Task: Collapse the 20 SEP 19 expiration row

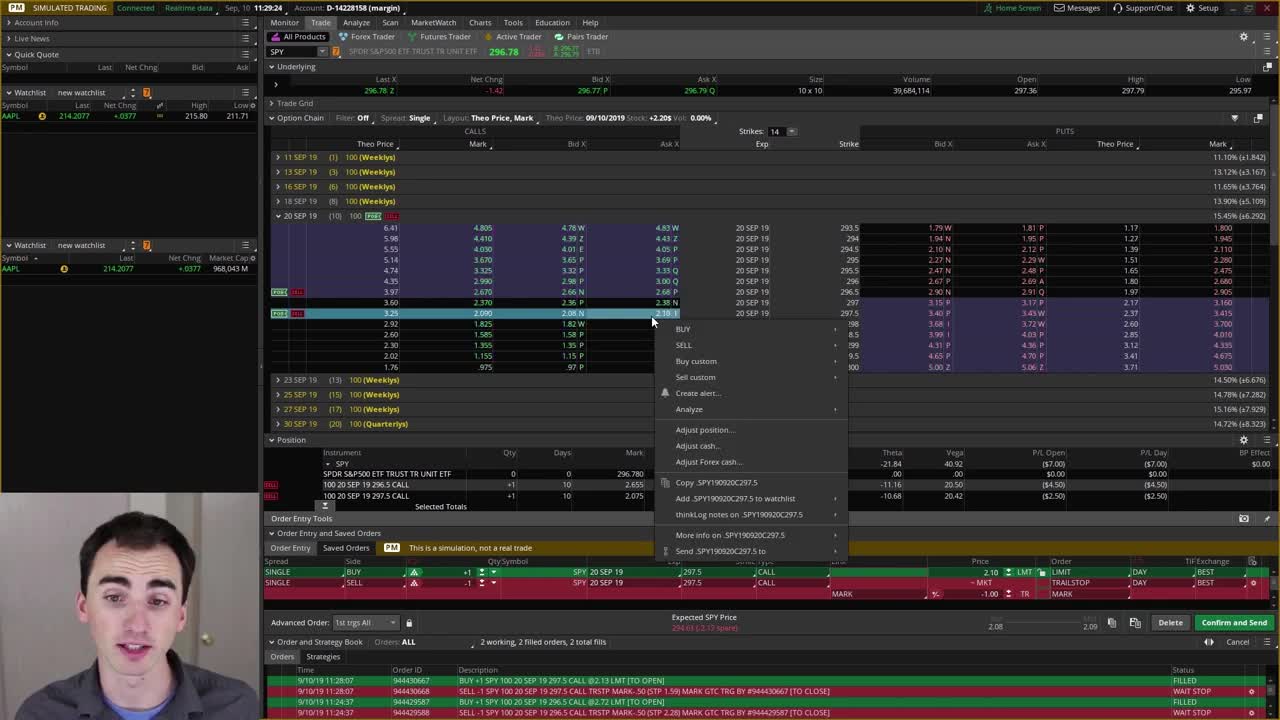Action: point(278,216)
